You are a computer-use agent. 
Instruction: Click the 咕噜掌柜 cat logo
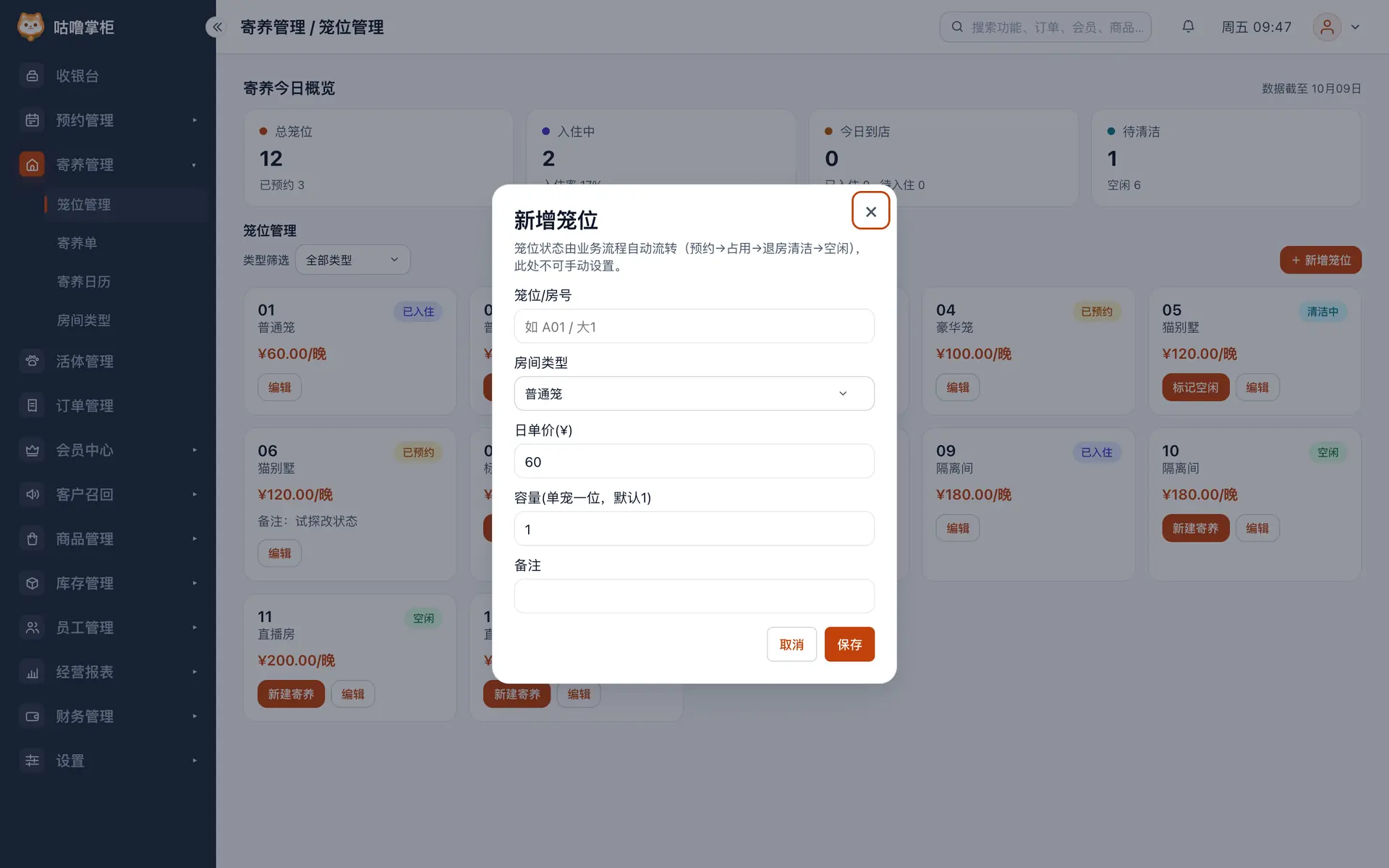(30, 27)
